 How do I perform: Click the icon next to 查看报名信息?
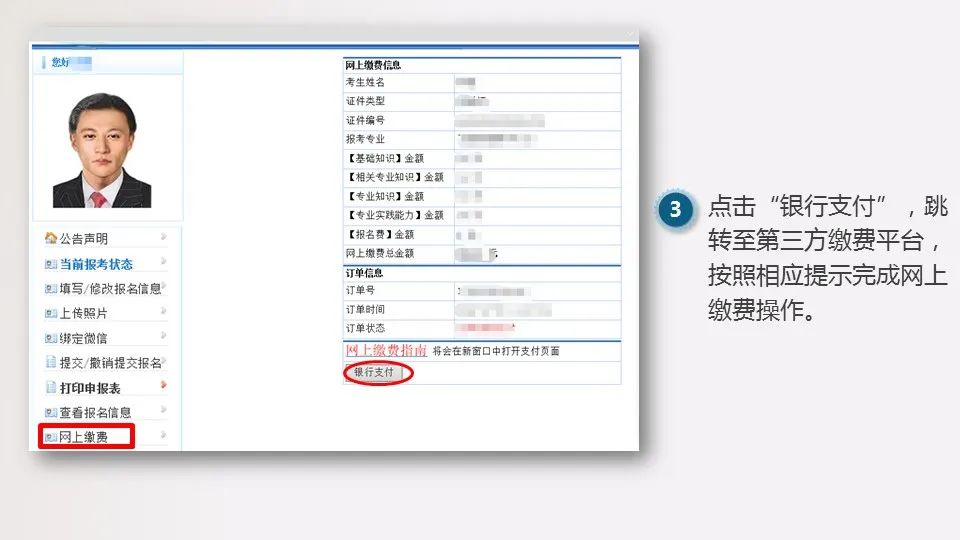click(51, 412)
